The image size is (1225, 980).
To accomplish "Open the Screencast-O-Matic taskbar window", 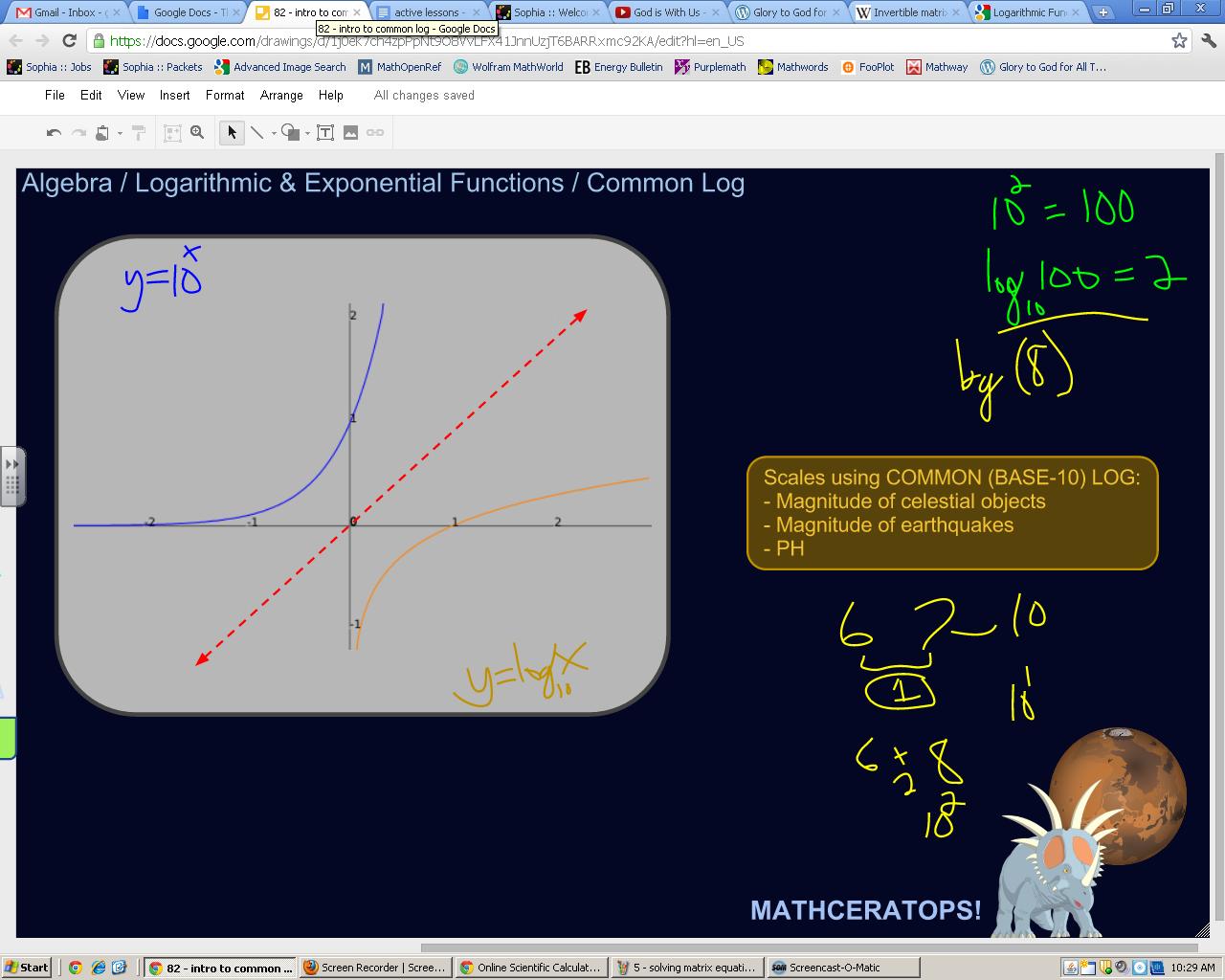I will [x=843, y=968].
